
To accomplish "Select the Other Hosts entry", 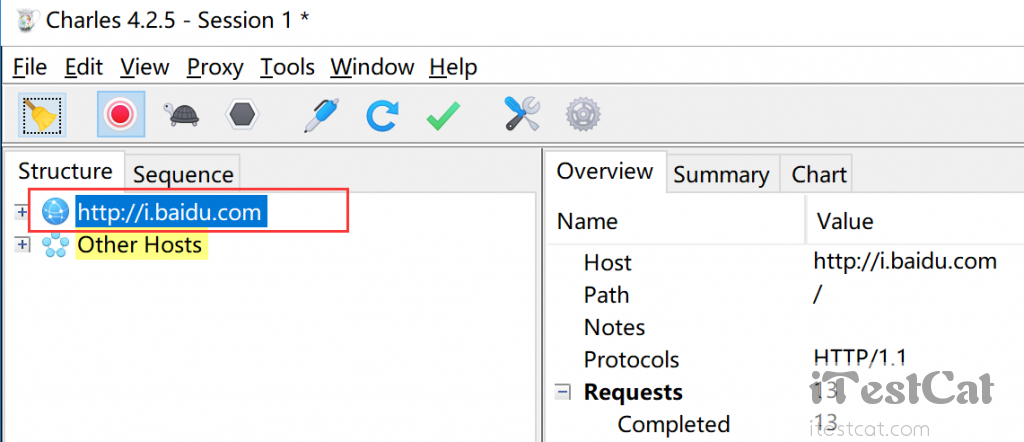I will 140,245.
